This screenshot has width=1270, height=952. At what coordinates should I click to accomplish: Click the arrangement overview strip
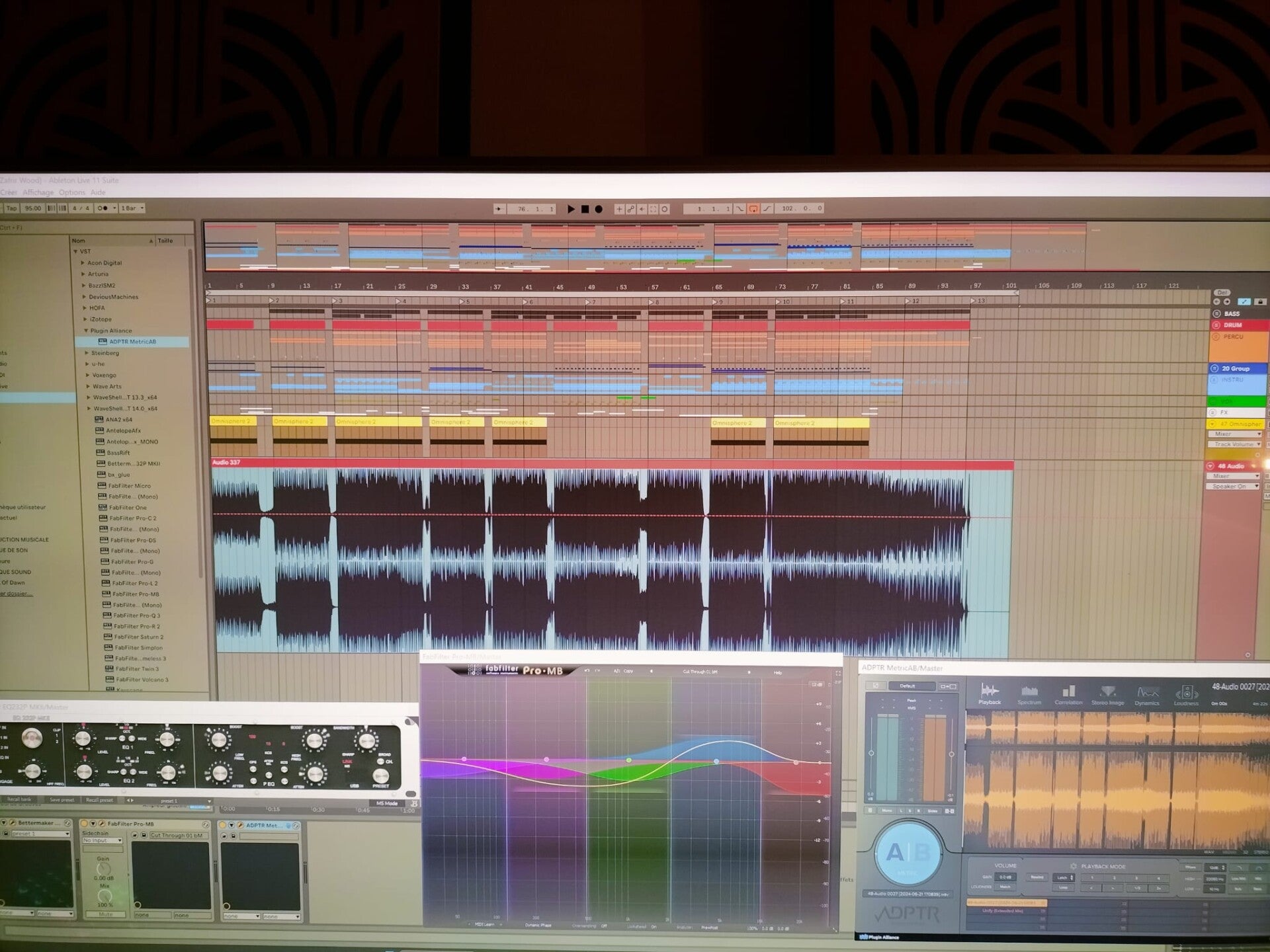645,246
